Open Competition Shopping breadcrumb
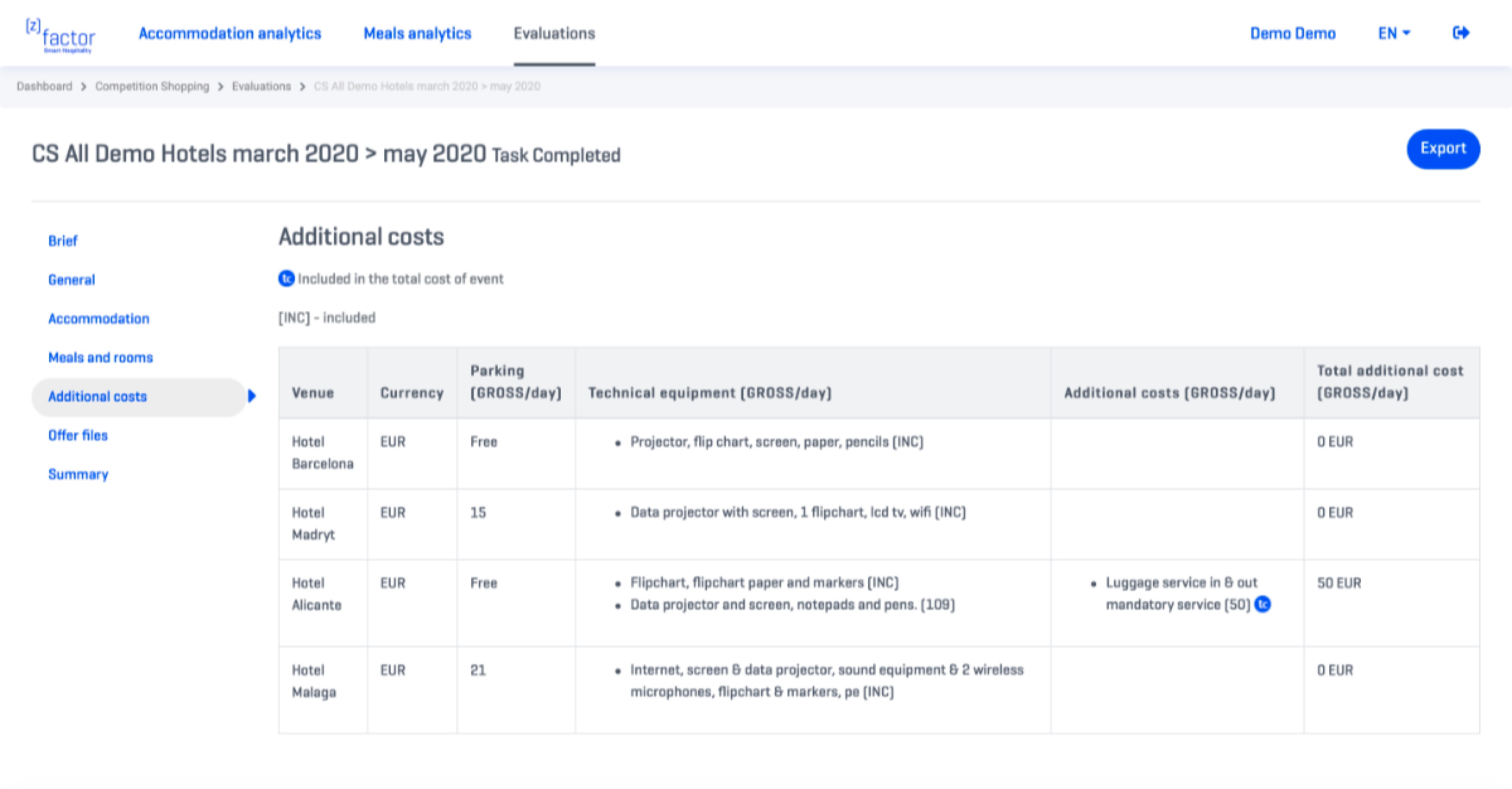This screenshot has width=1512, height=789. click(152, 86)
